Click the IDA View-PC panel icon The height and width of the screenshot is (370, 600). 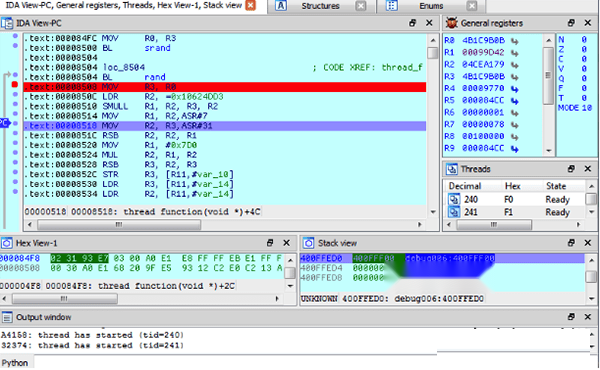point(7,23)
